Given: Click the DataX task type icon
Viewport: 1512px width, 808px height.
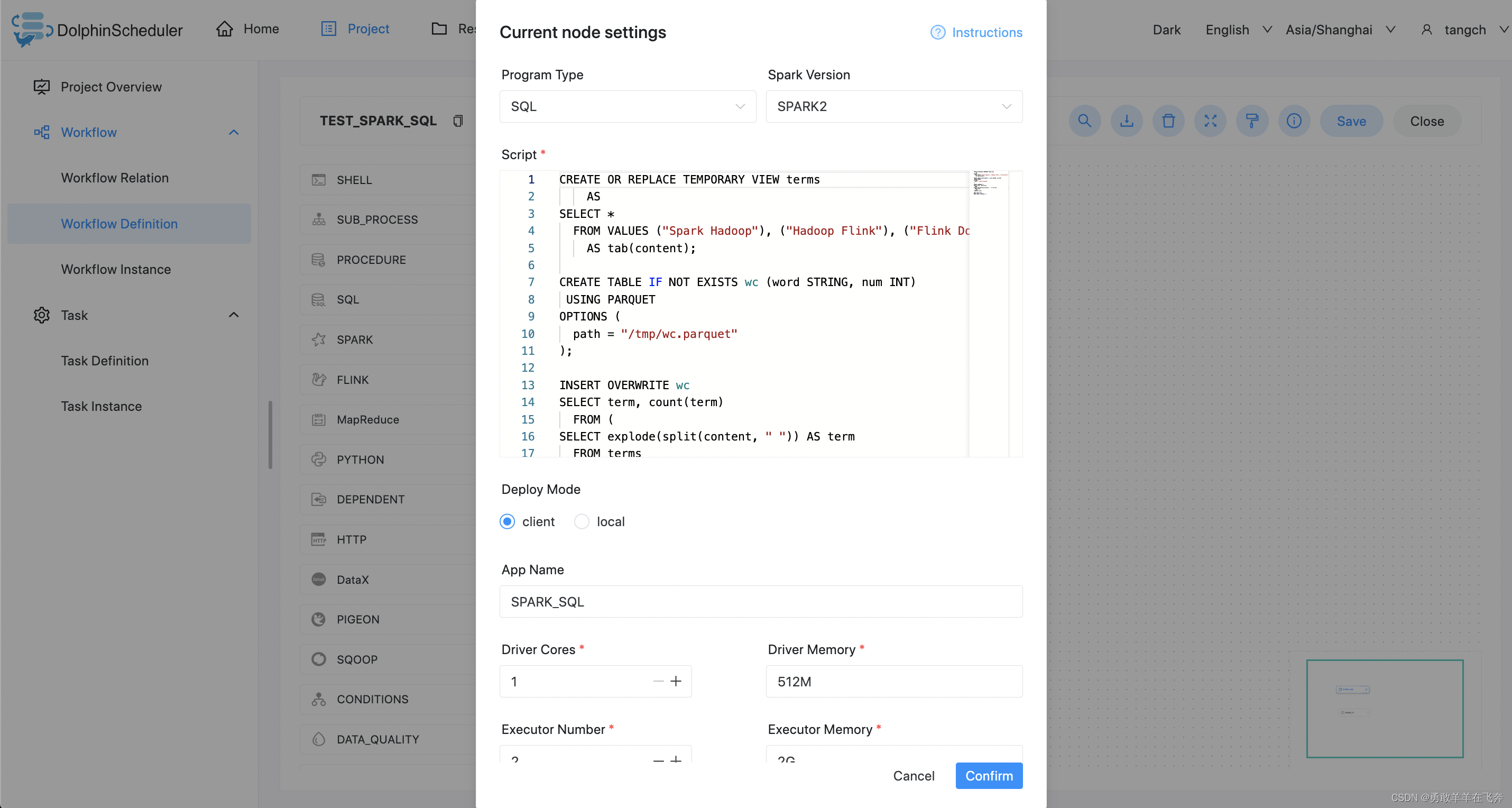Looking at the screenshot, I should 318,579.
